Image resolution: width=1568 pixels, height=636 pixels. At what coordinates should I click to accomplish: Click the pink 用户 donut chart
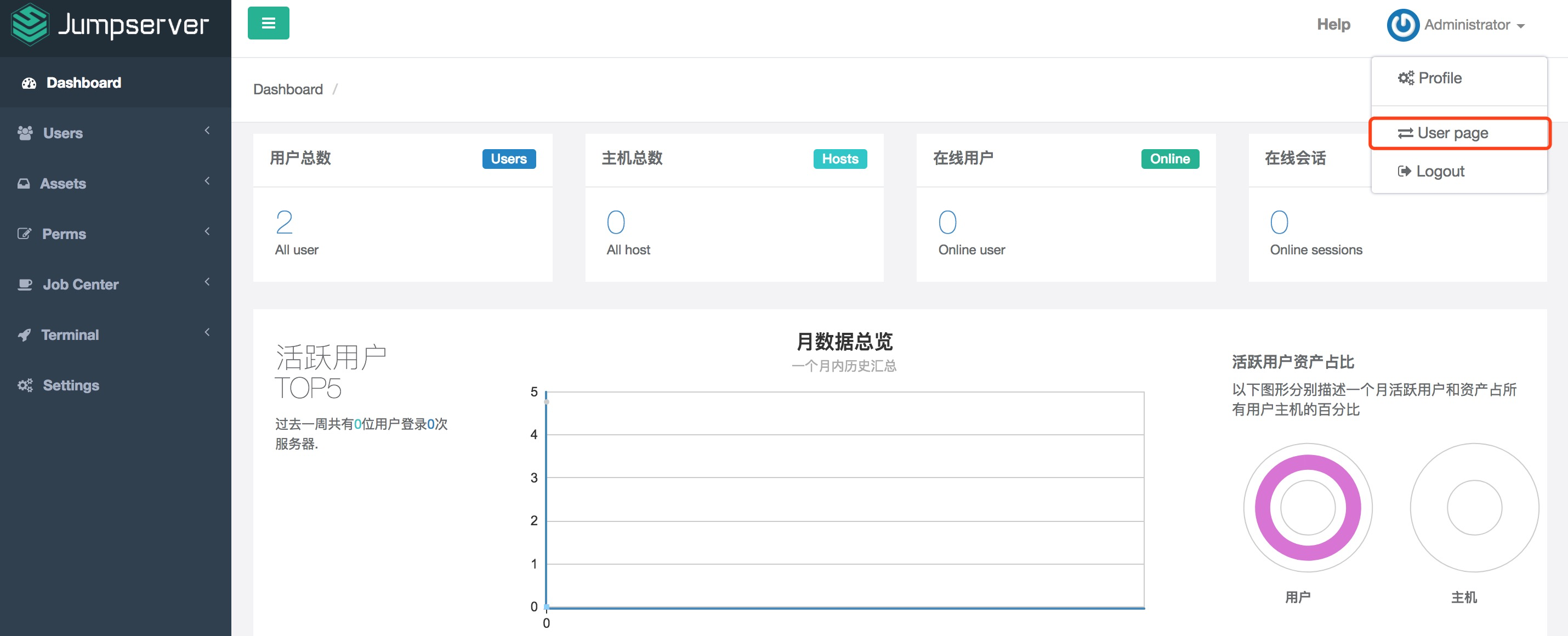tap(1308, 508)
